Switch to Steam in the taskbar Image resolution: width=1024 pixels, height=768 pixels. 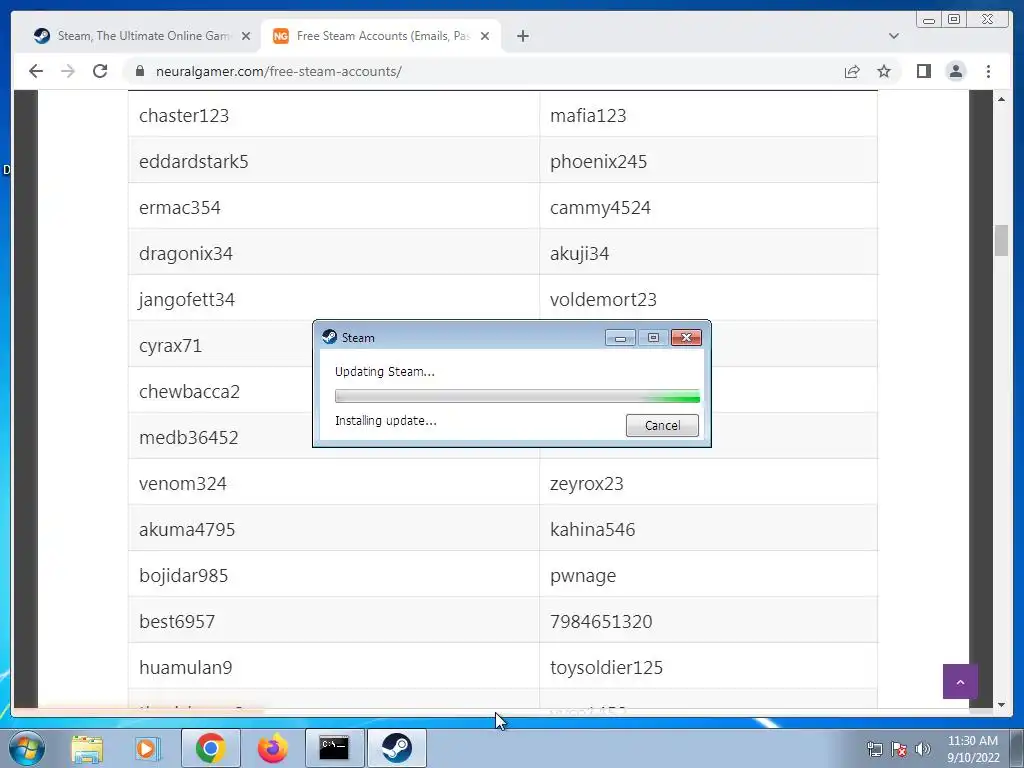396,748
